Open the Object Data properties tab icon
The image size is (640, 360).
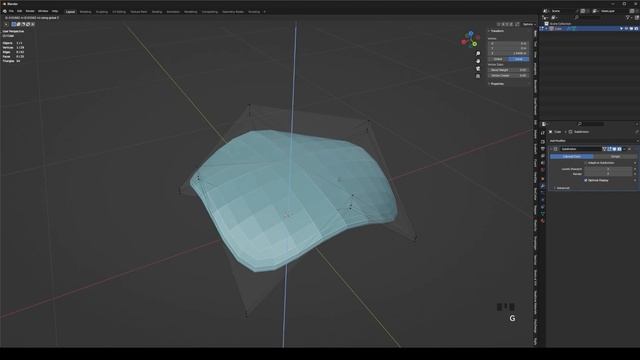542,213
